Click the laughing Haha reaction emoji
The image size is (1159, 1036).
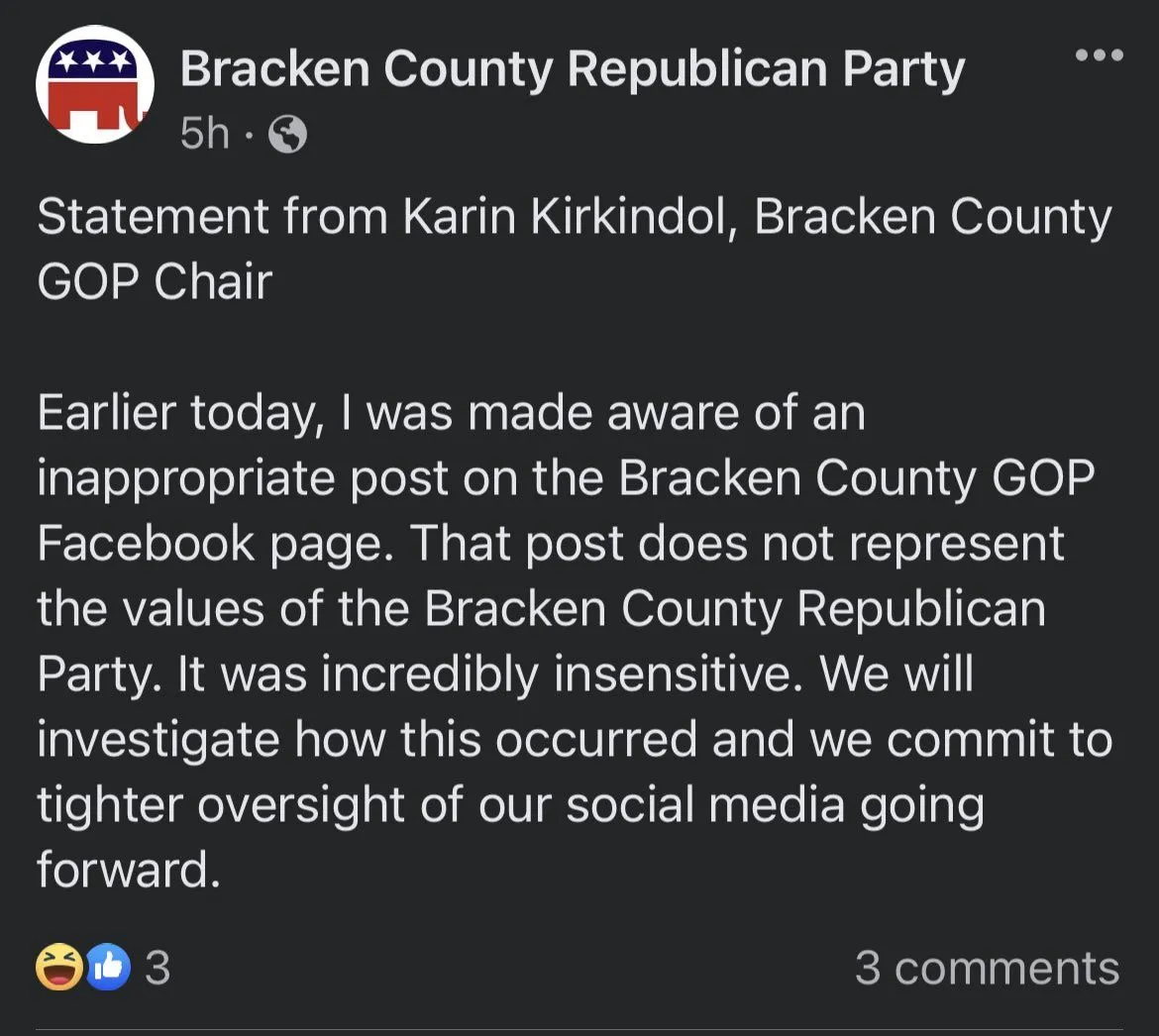pyautogui.click(x=60, y=966)
